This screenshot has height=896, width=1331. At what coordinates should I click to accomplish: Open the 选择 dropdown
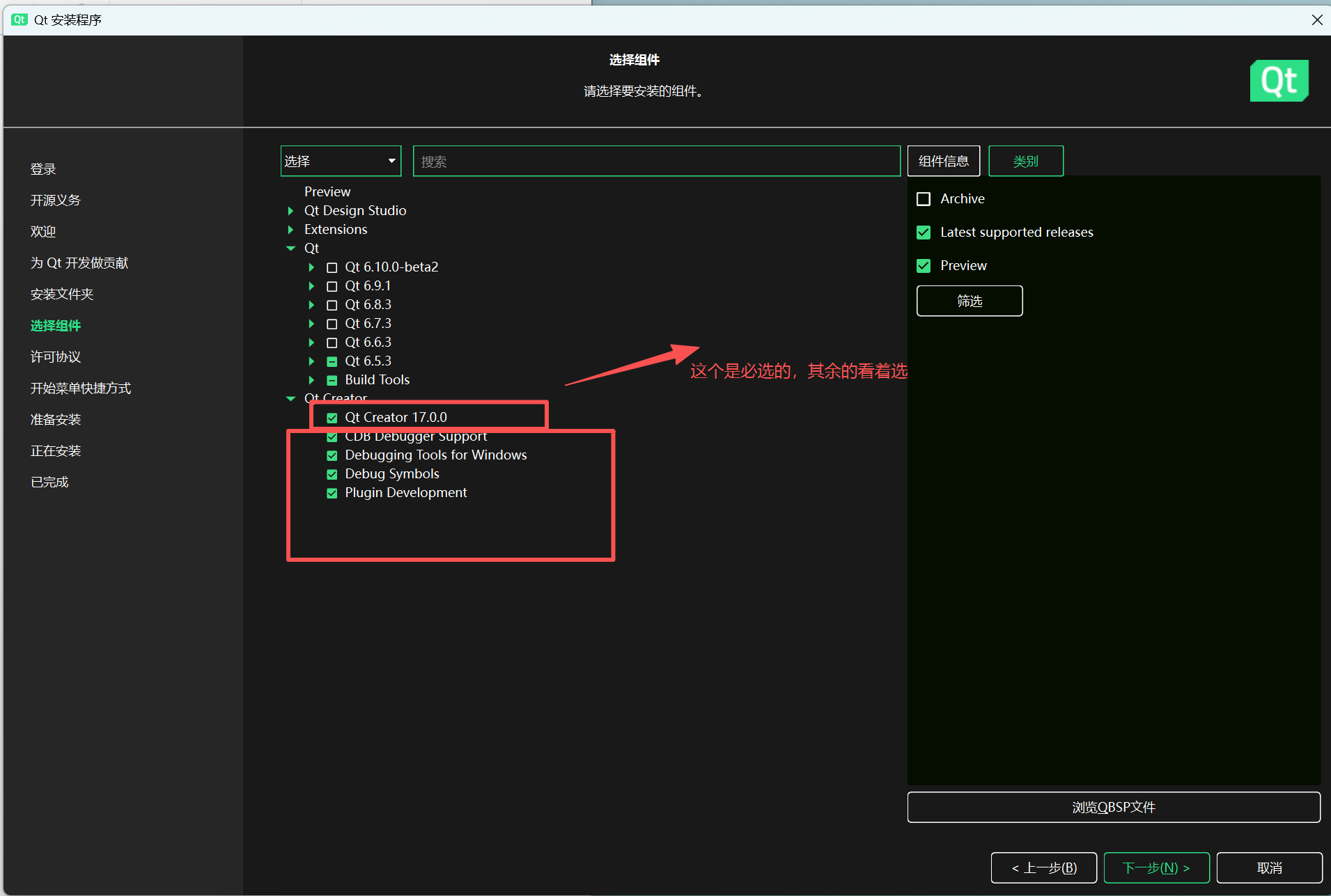tap(341, 161)
